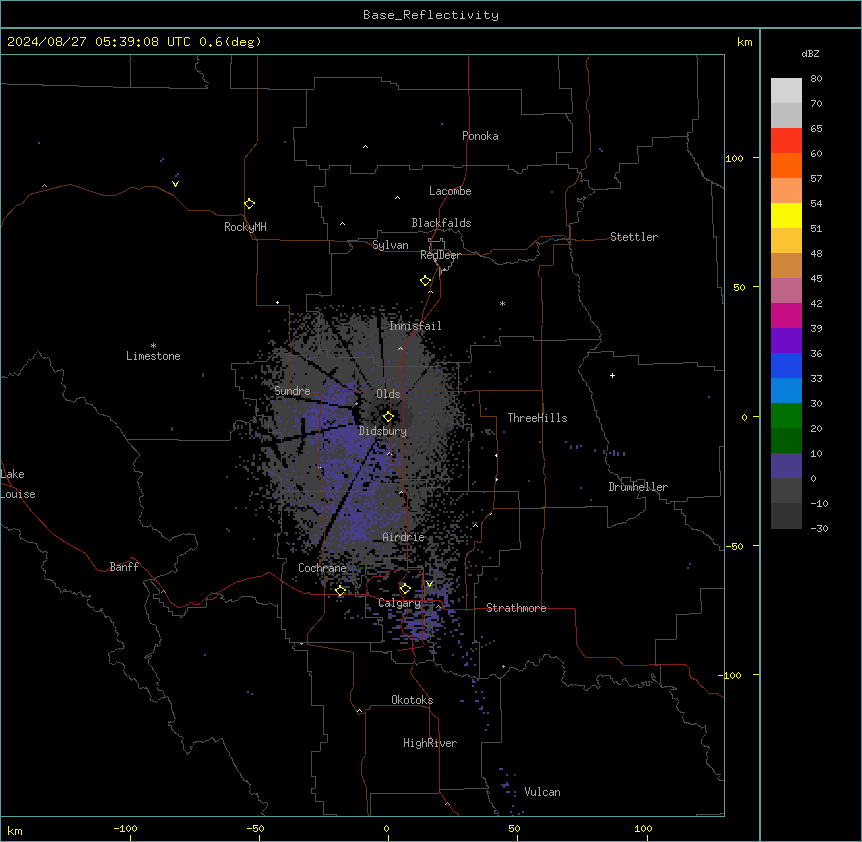
Task: Click the Calgary city label
Action: tap(399, 603)
